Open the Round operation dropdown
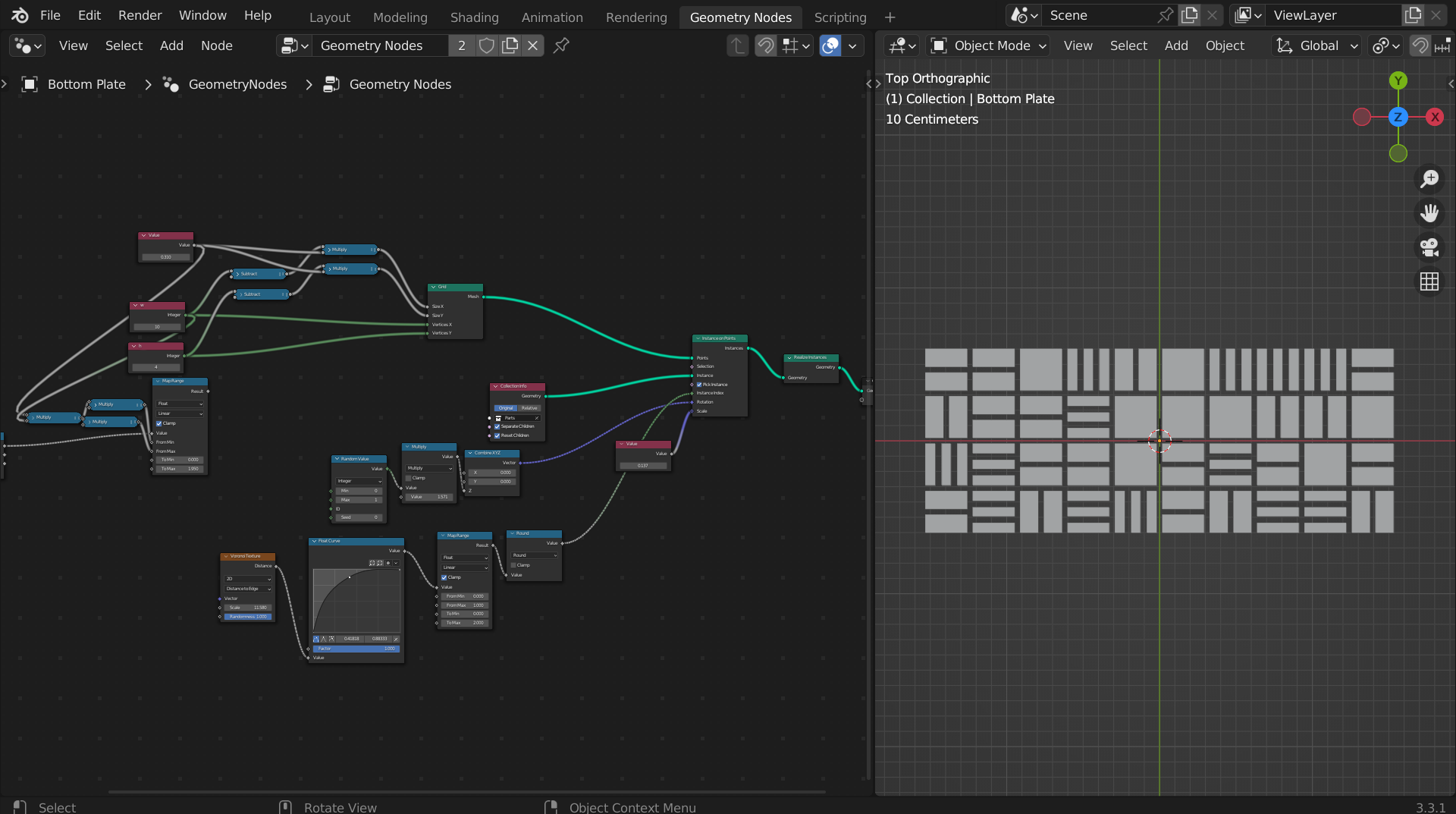Viewport: 1456px width, 814px height. coord(535,555)
